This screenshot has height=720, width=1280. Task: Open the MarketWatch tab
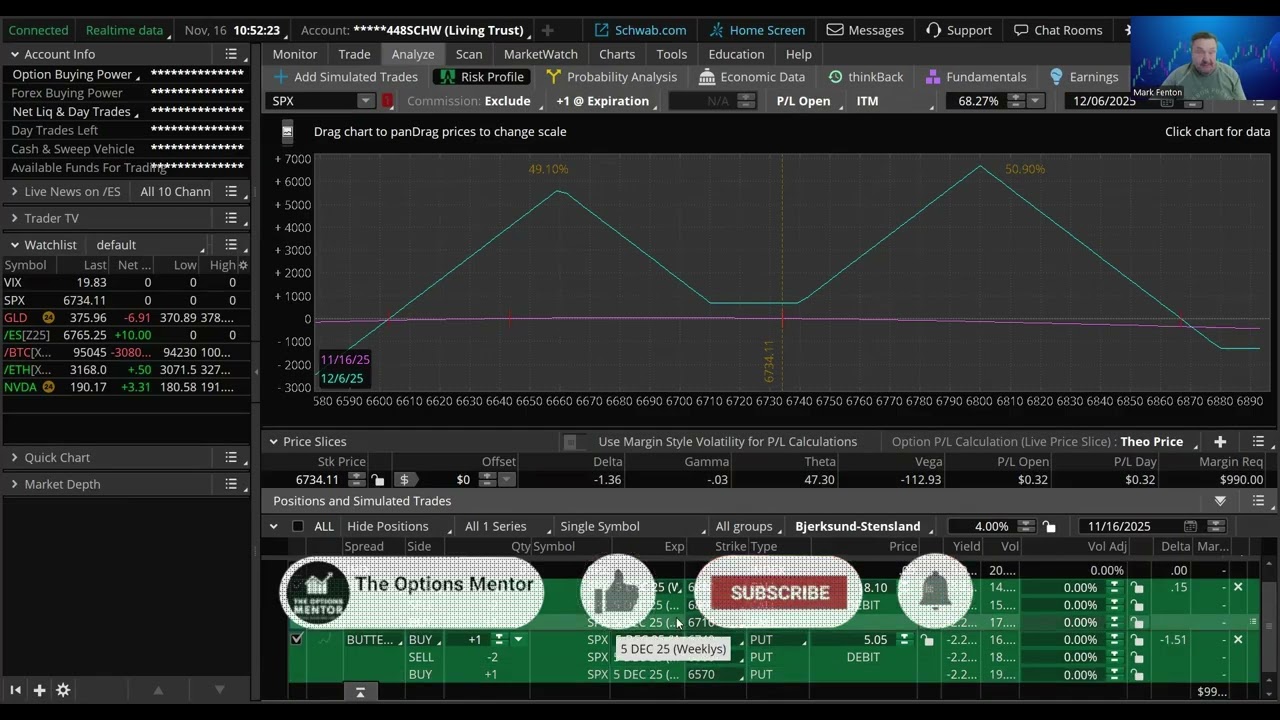pos(541,54)
